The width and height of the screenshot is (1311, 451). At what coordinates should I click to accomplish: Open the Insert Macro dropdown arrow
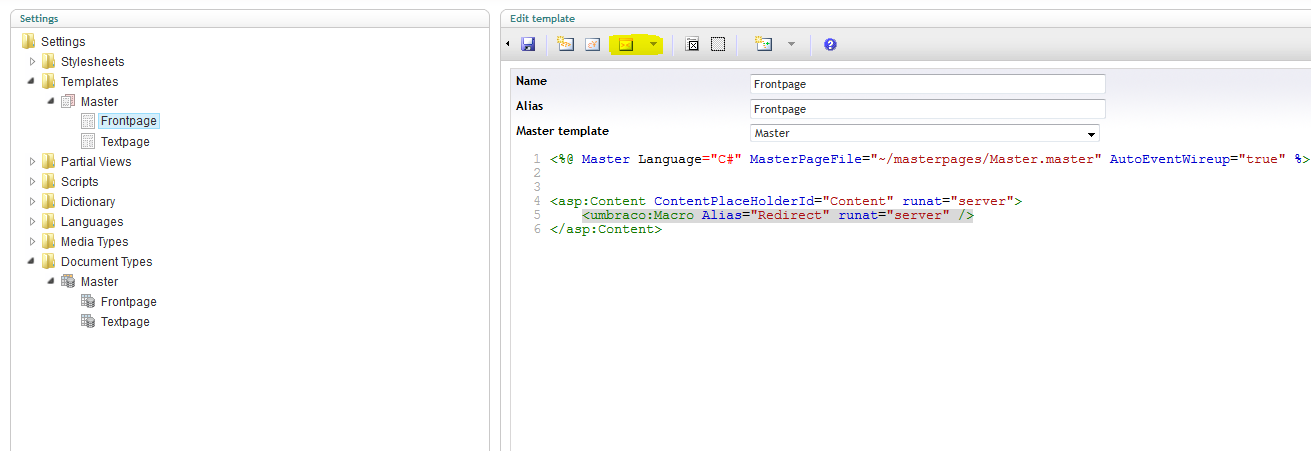tap(653, 45)
